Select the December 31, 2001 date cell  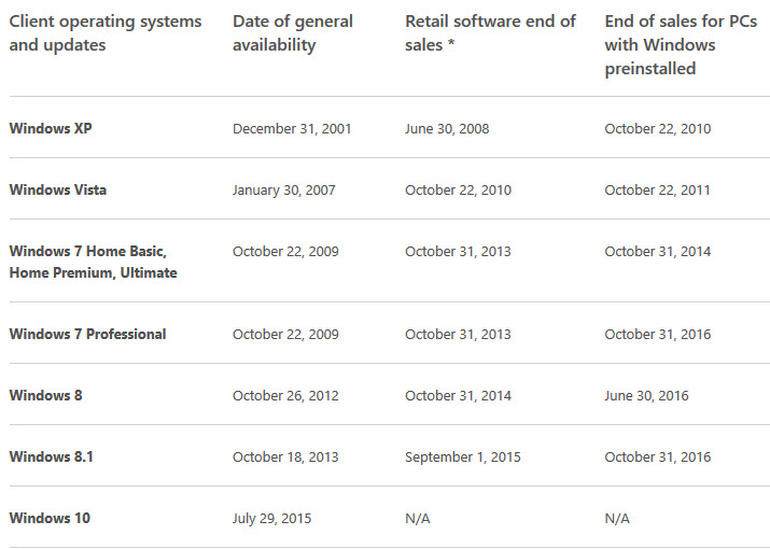(292, 129)
